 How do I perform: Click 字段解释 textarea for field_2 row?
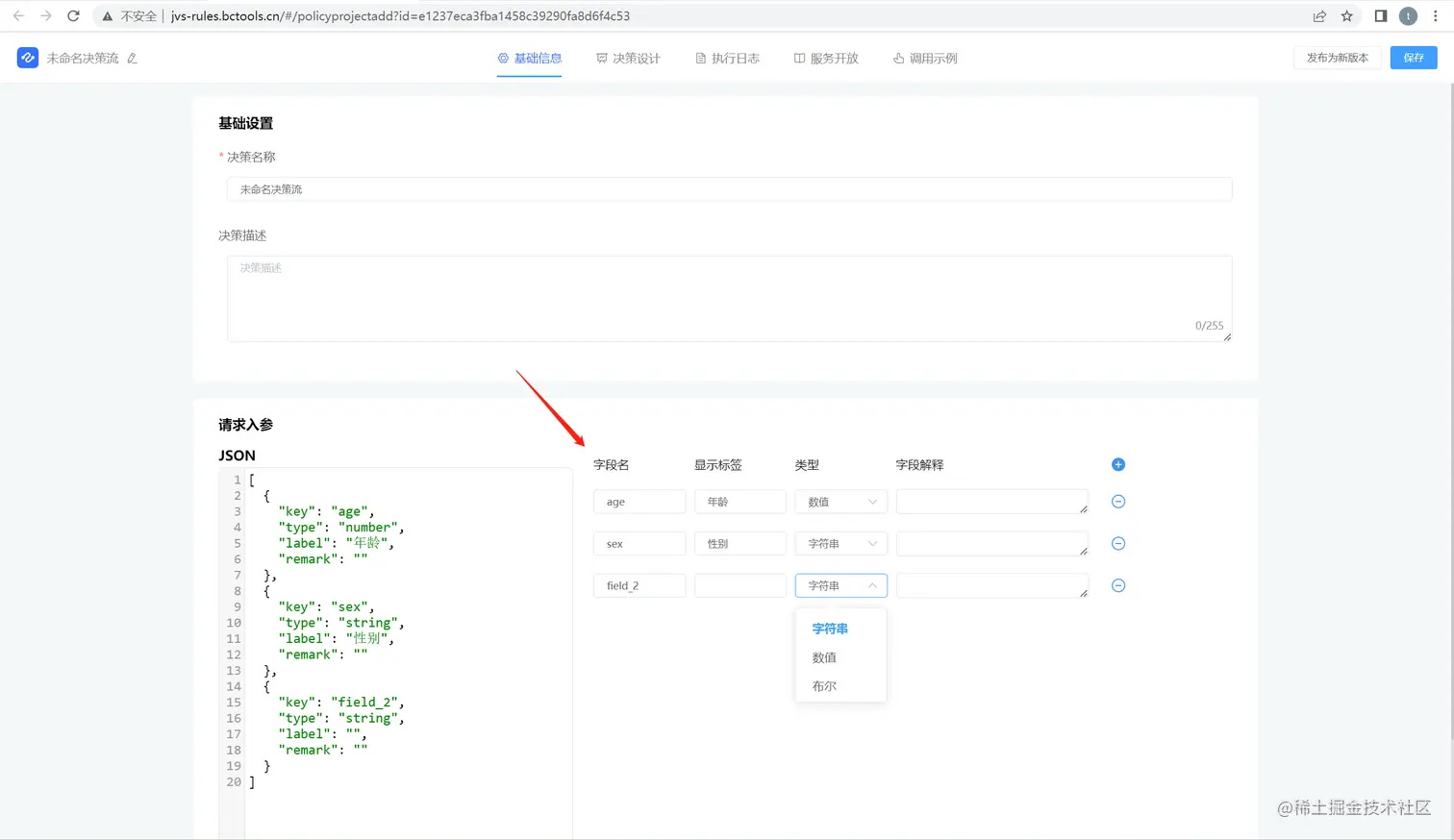coord(992,585)
